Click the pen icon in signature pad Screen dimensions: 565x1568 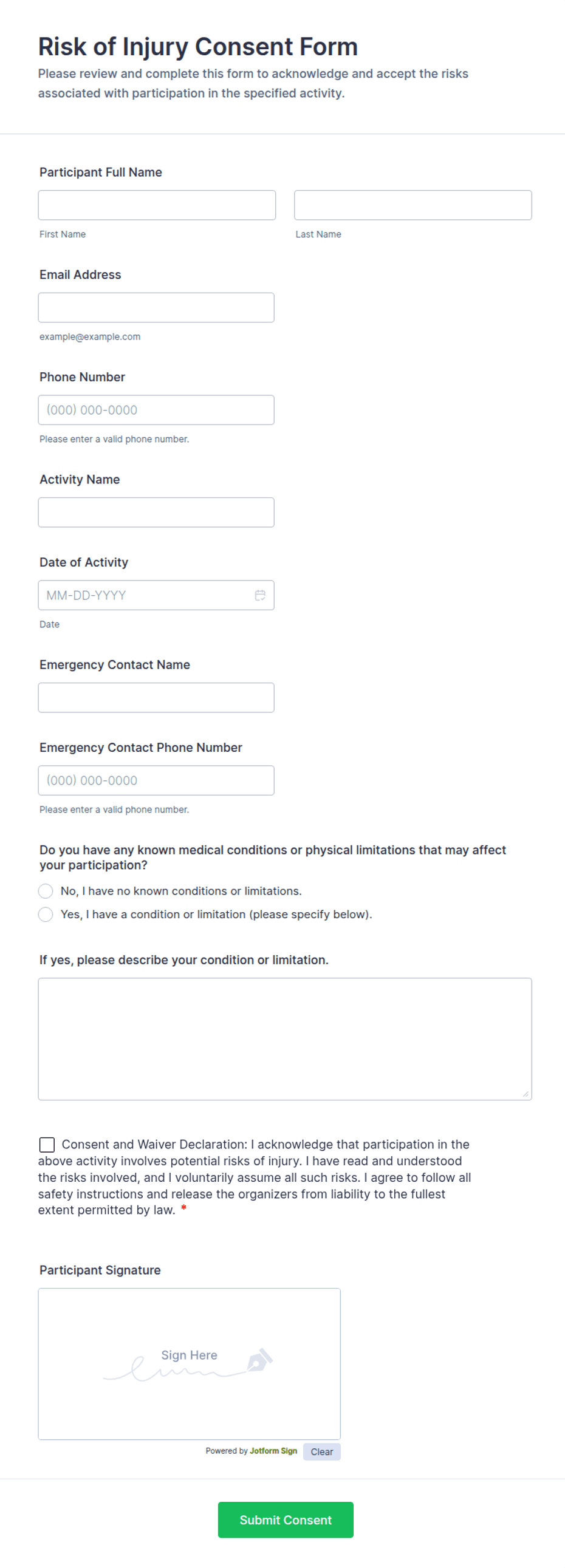(x=260, y=1359)
